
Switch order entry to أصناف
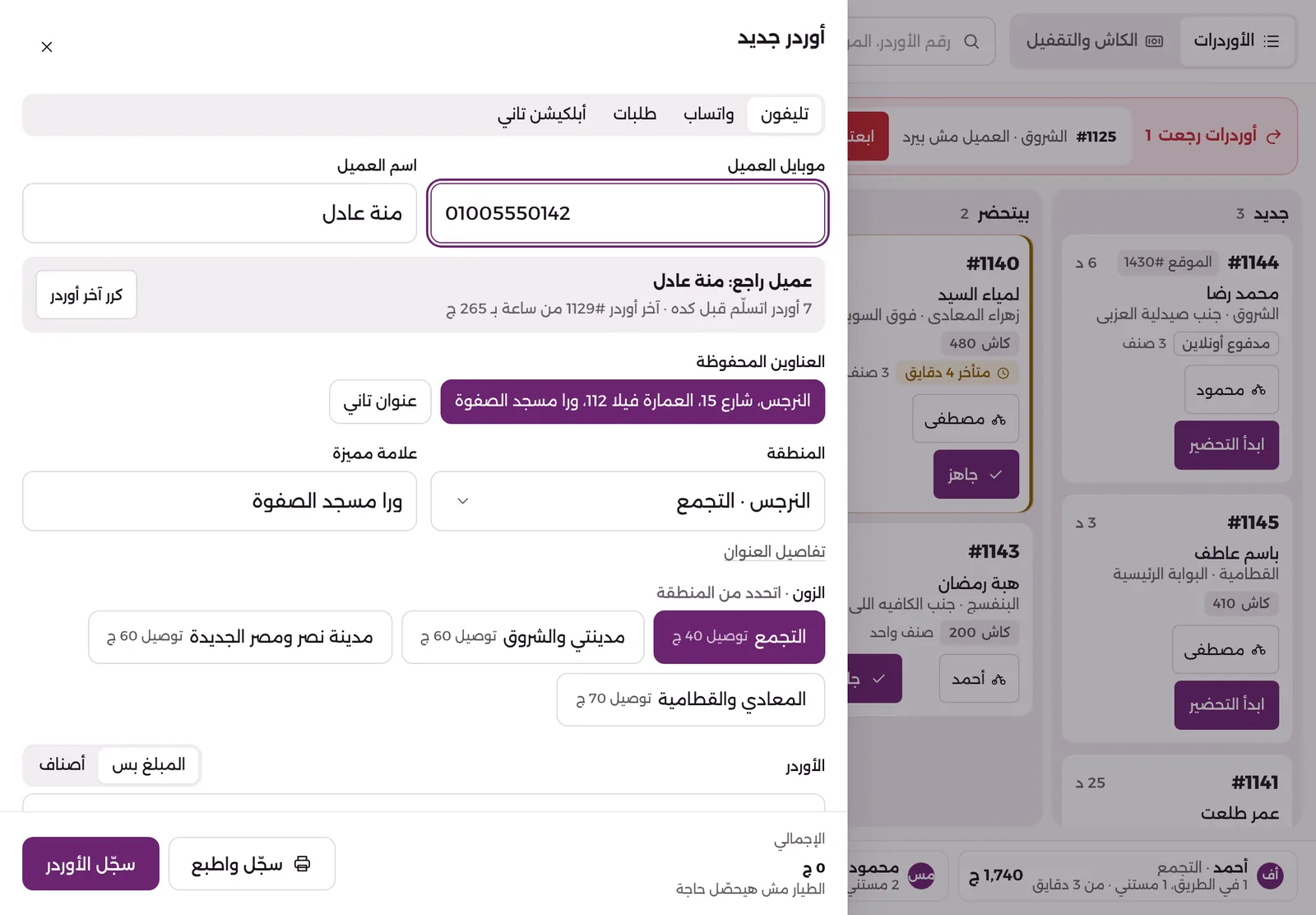pos(62,765)
